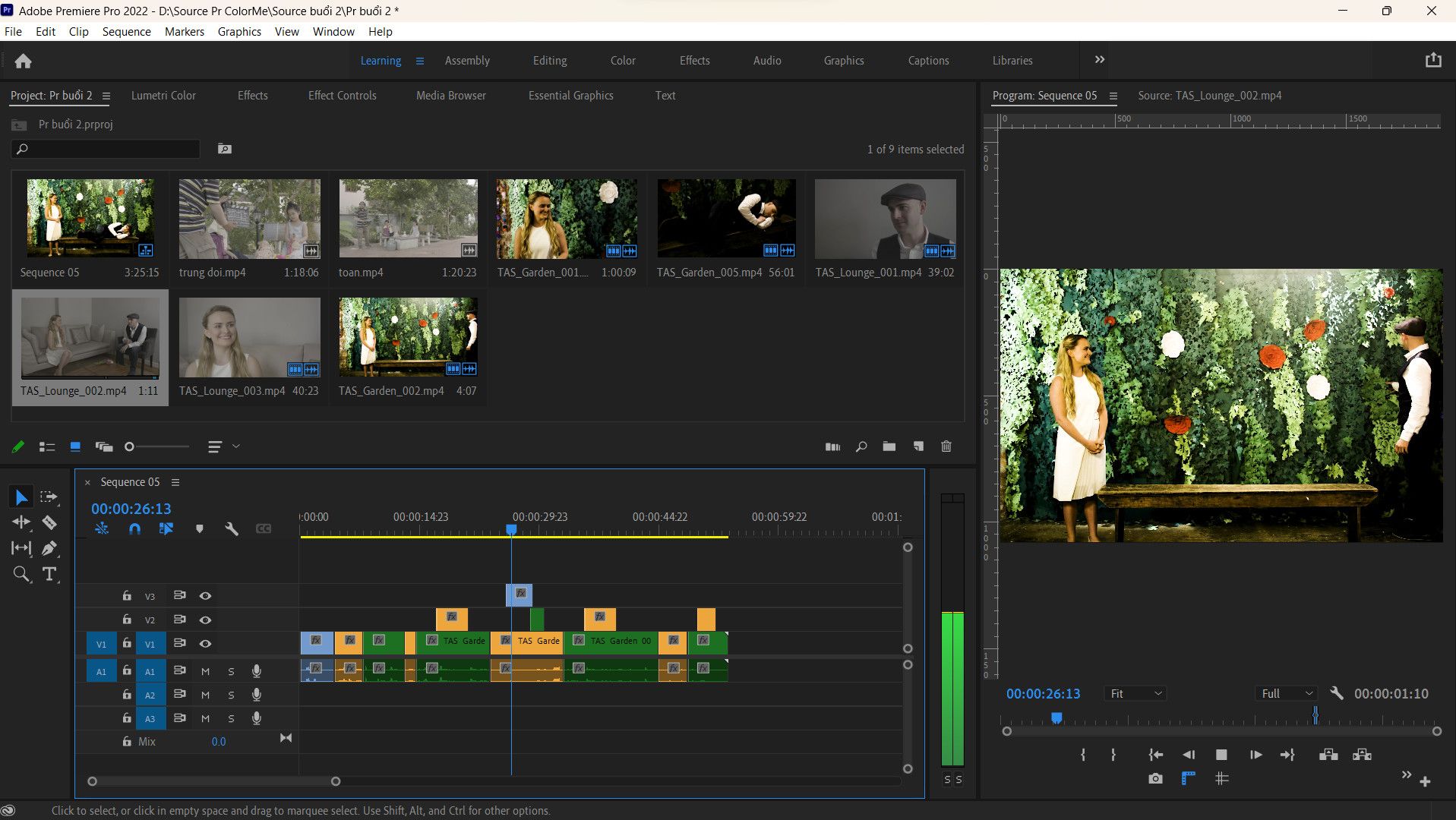Click Find icon in Project panel footer
The width and height of the screenshot is (1456, 820).
(861, 446)
